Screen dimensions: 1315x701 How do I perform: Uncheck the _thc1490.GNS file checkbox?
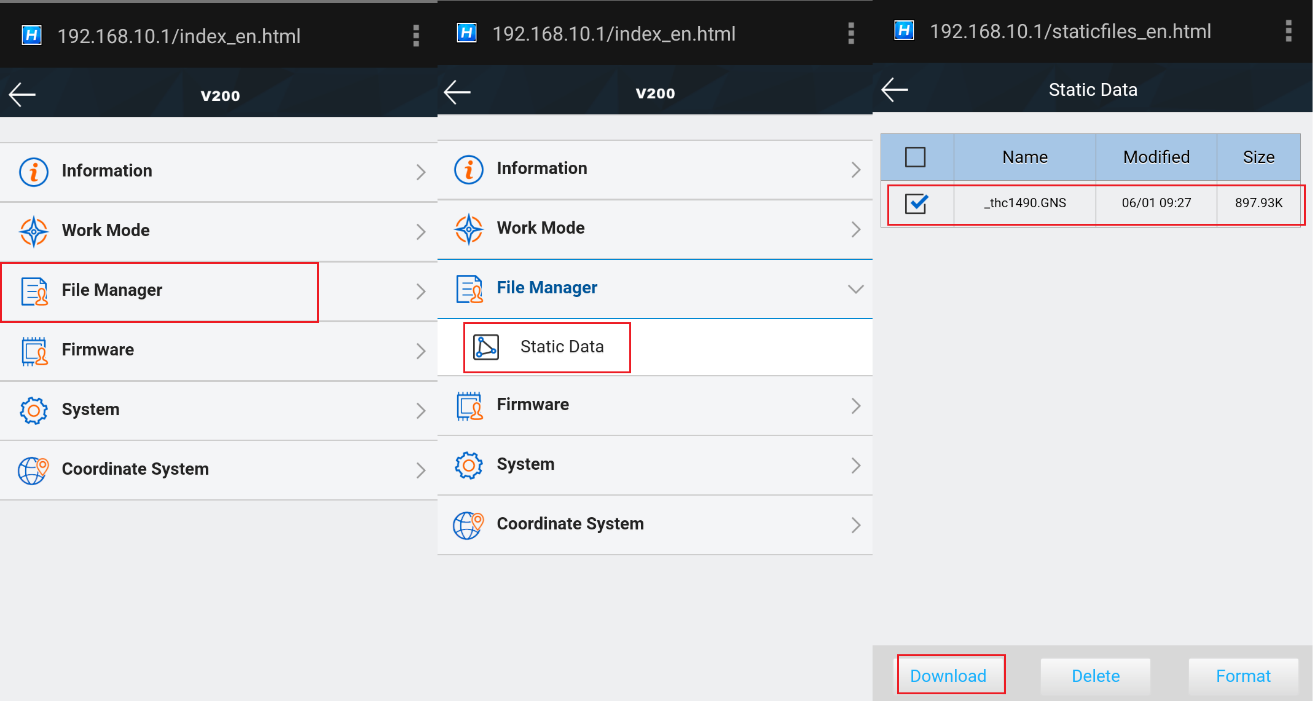[x=915, y=204]
